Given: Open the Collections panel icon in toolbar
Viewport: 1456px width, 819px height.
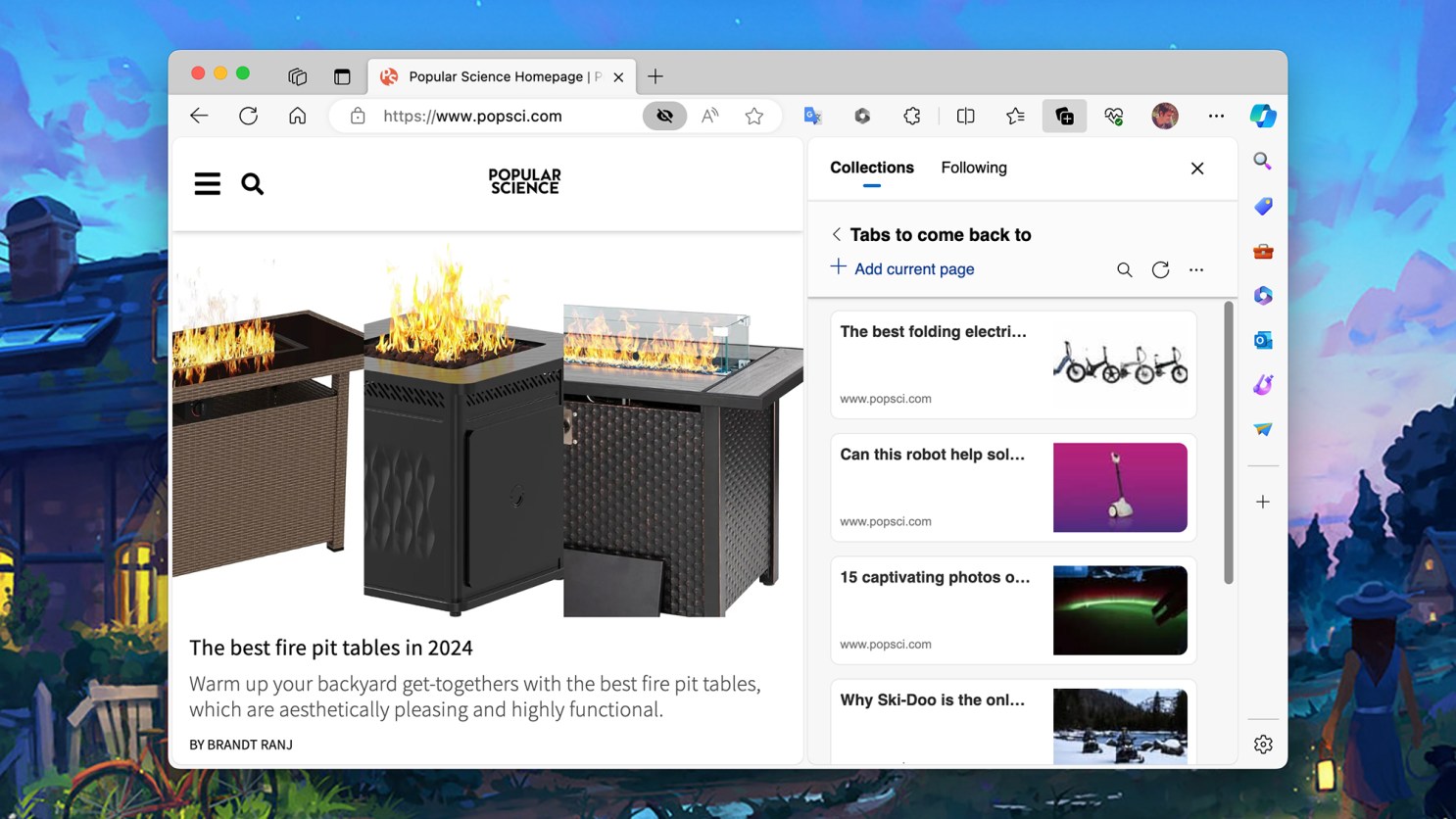Looking at the screenshot, I should click(x=1064, y=116).
